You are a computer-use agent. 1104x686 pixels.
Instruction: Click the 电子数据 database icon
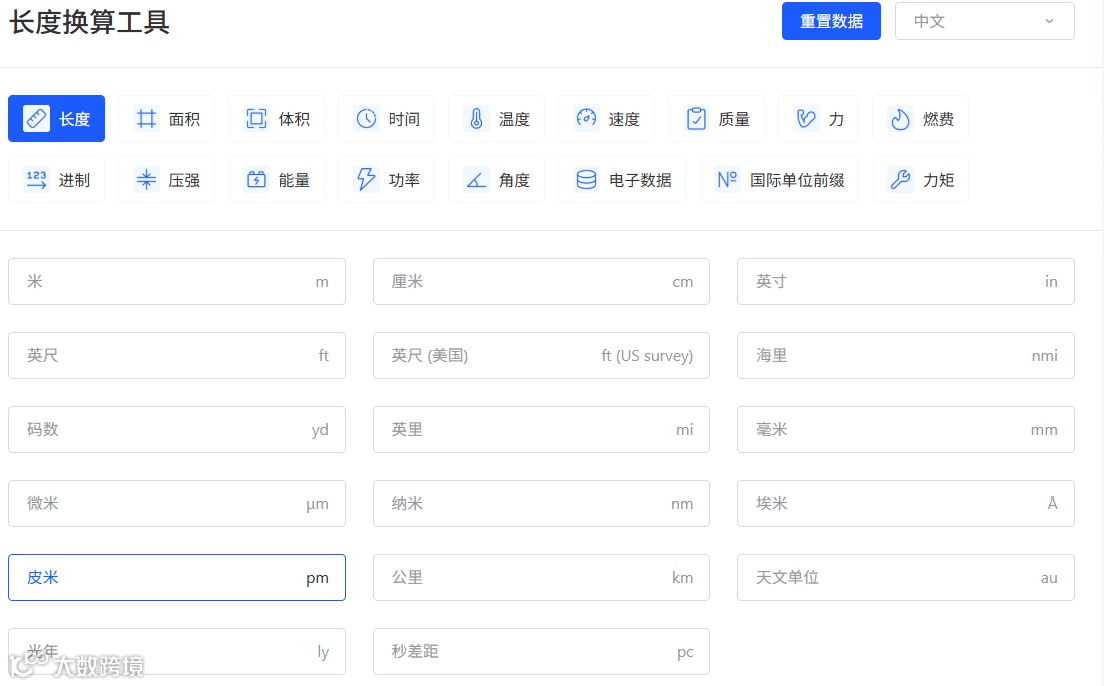(x=586, y=180)
